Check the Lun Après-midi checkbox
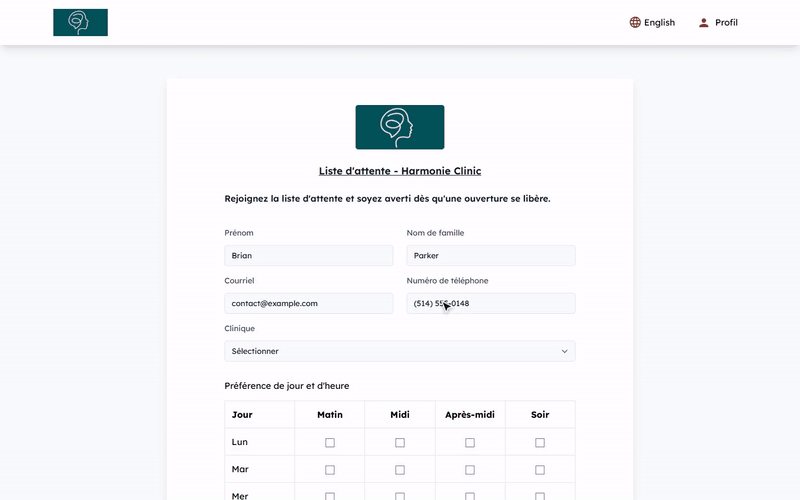 pyautogui.click(x=470, y=443)
